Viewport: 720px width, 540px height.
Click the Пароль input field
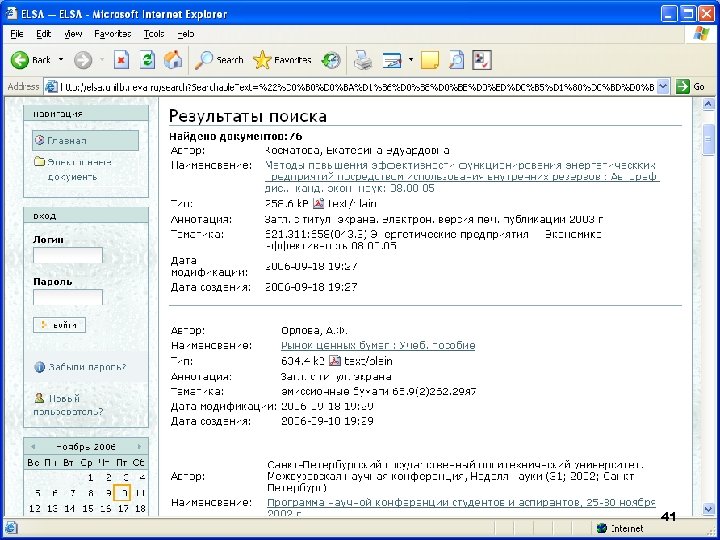point(68,298)
